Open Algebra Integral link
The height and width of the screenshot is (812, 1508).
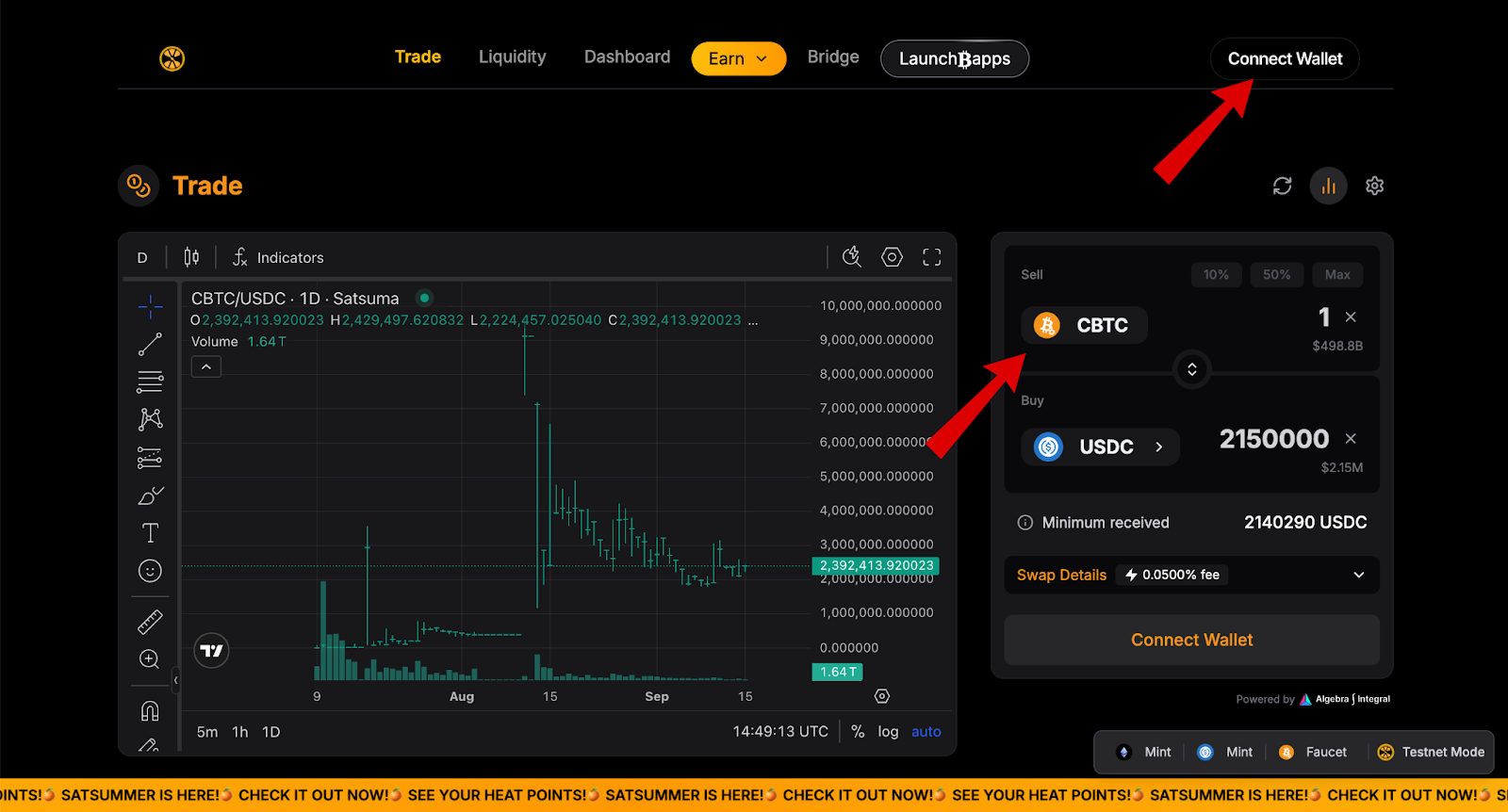tap(1345, 699)
